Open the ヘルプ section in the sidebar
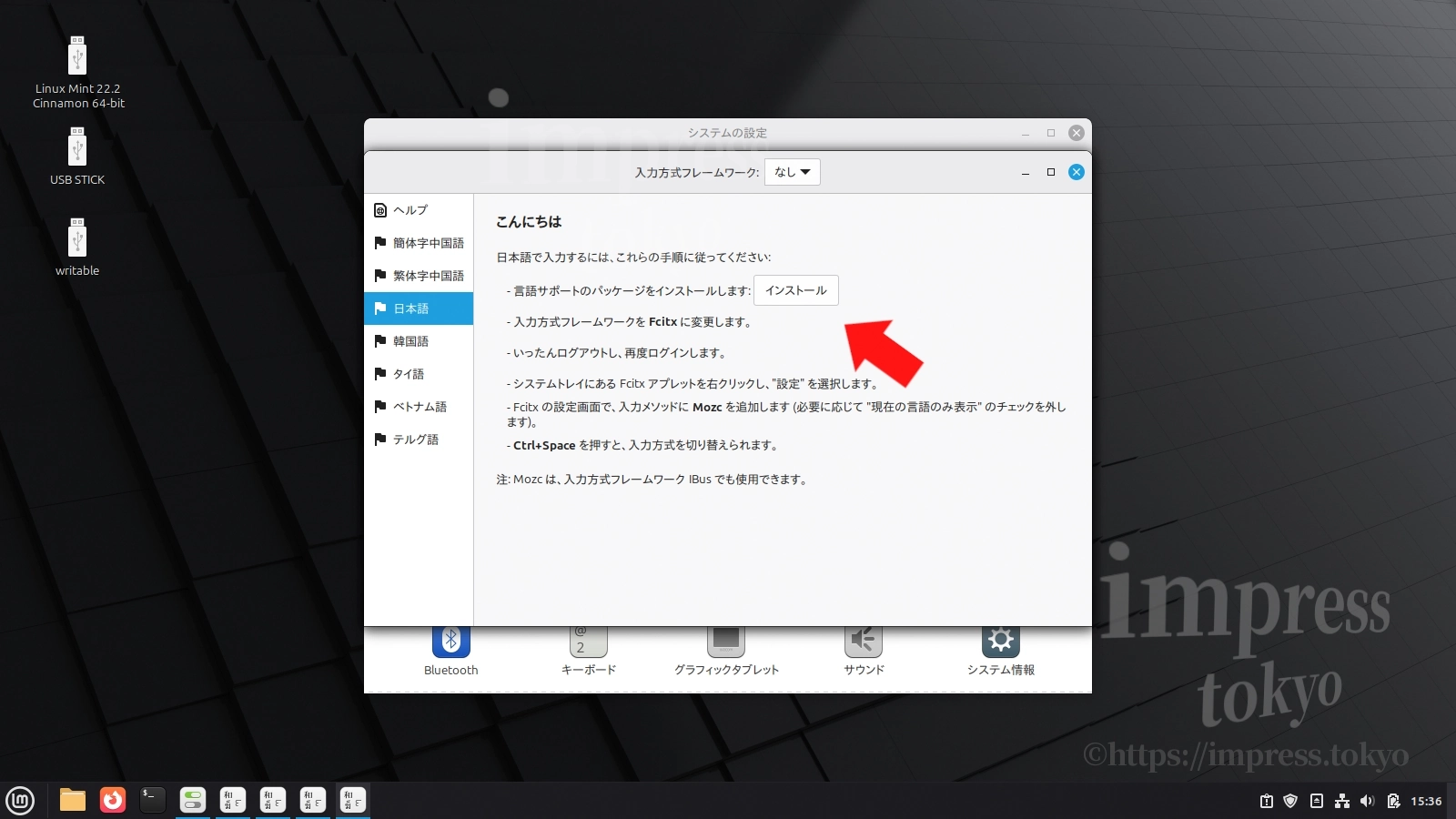 click(419, 210)
